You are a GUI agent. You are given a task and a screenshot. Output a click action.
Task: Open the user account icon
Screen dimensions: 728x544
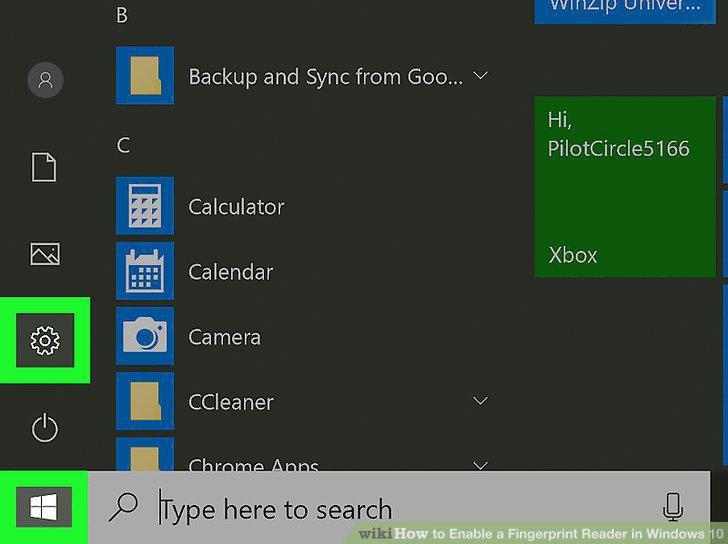point(45,80)
